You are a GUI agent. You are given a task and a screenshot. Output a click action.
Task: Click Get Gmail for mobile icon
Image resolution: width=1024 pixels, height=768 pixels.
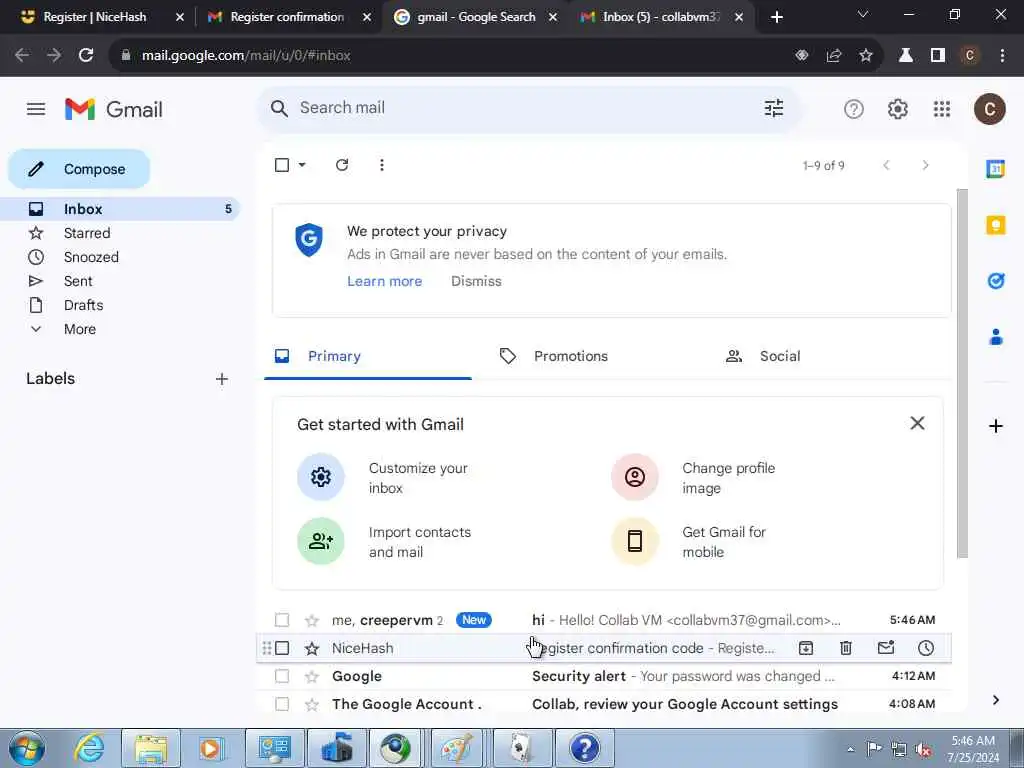click(635, 541)
